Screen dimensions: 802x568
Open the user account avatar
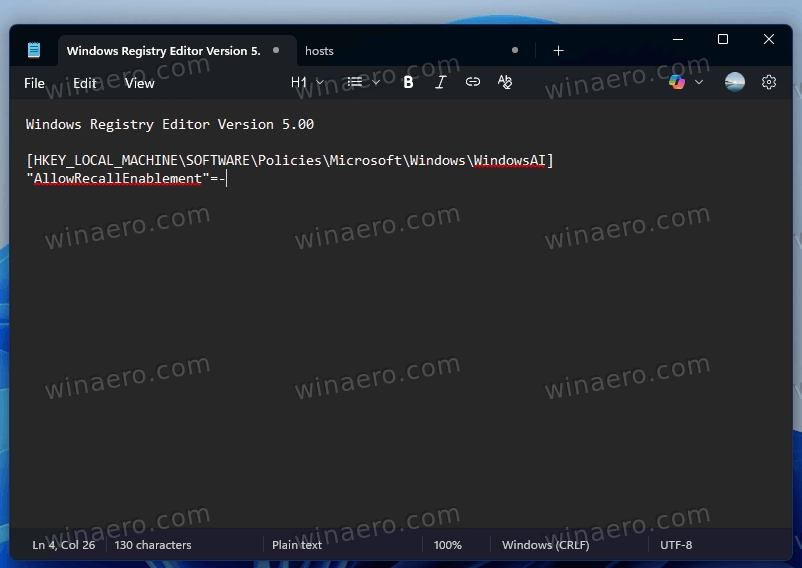click(734, 82)
